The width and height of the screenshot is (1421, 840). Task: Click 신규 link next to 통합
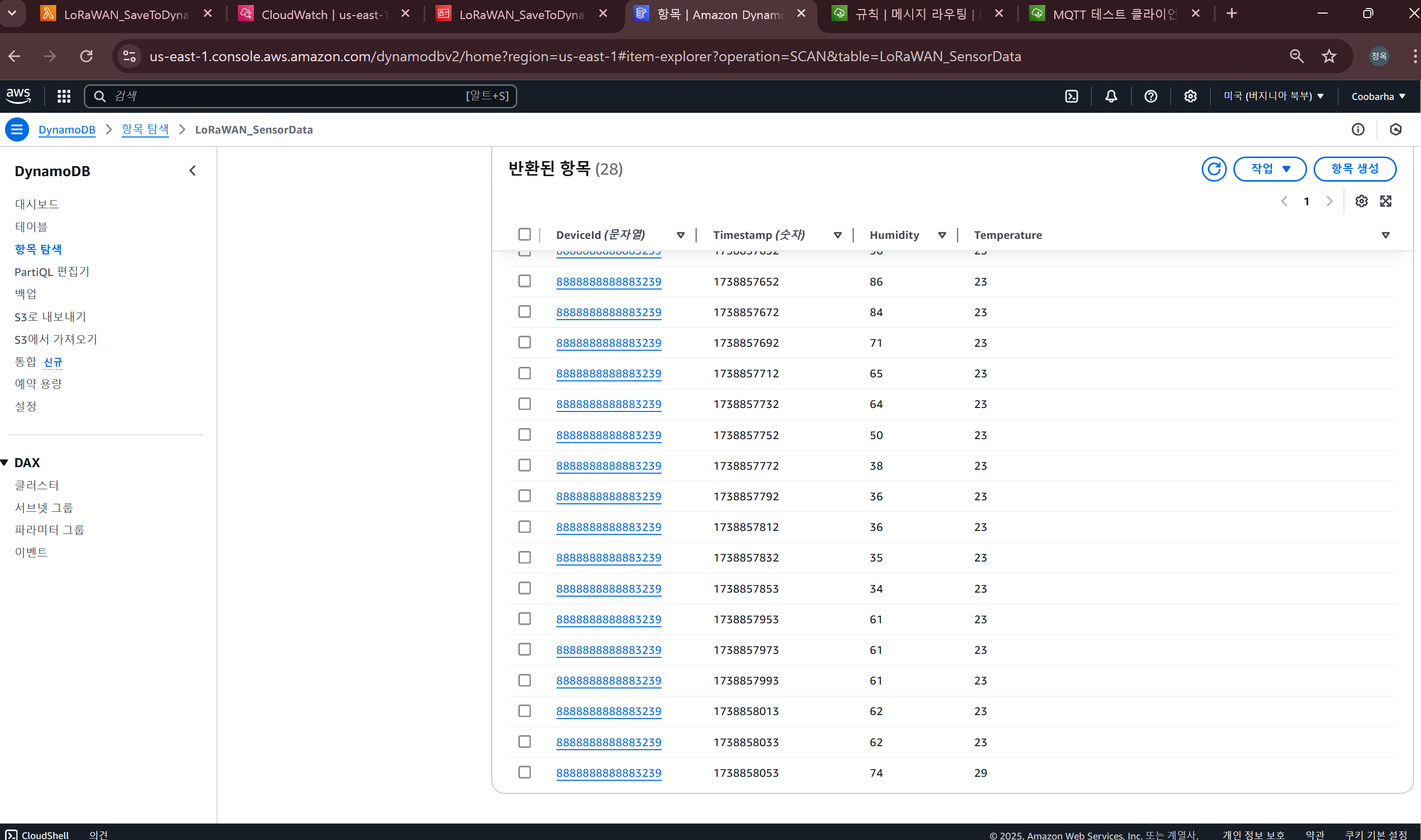point(53,362)
